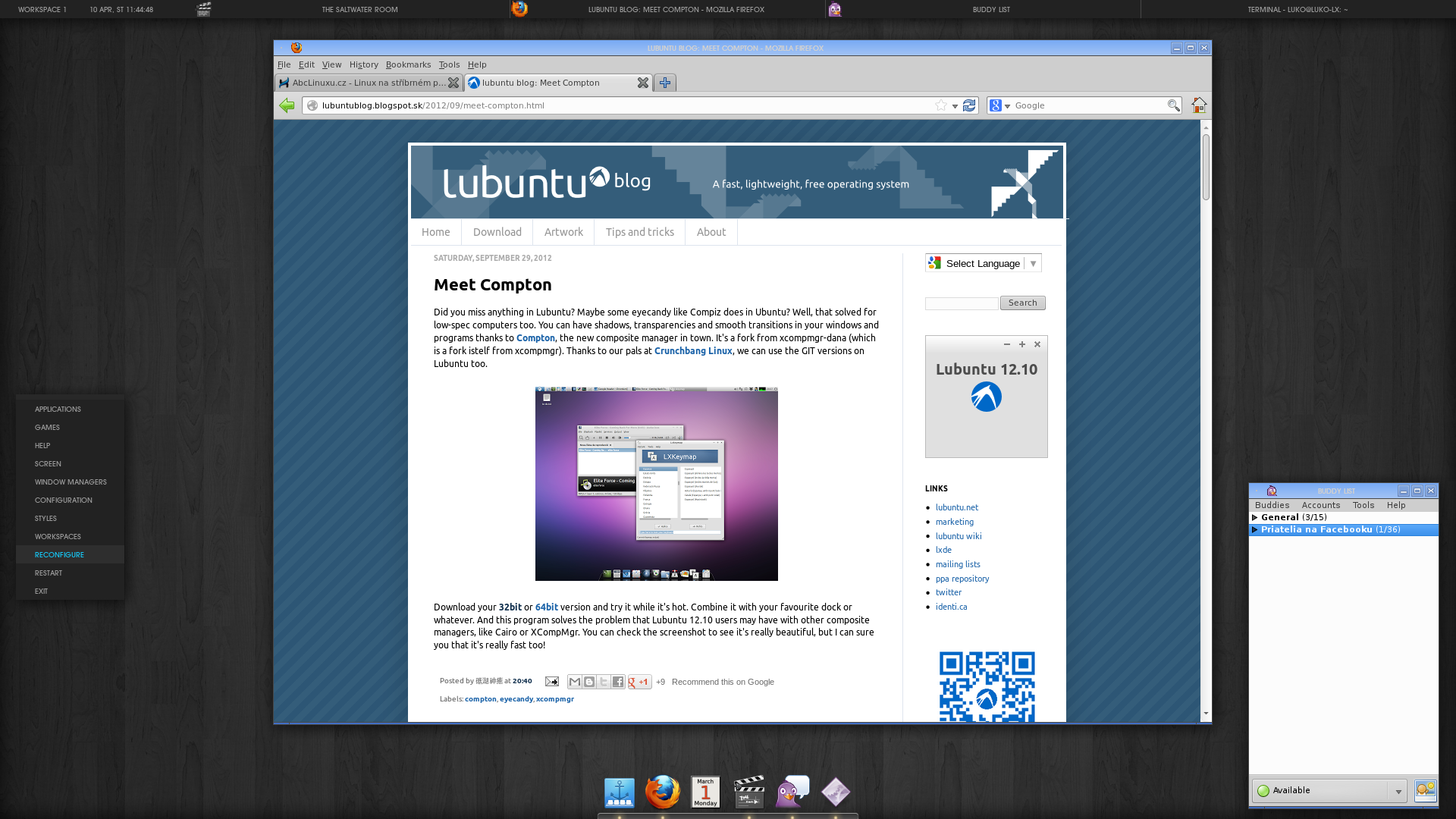The width and height of the screenshot is (1456, 819).
Task: Open Accounts menu in Buddy List
Action: point(1321,505)
